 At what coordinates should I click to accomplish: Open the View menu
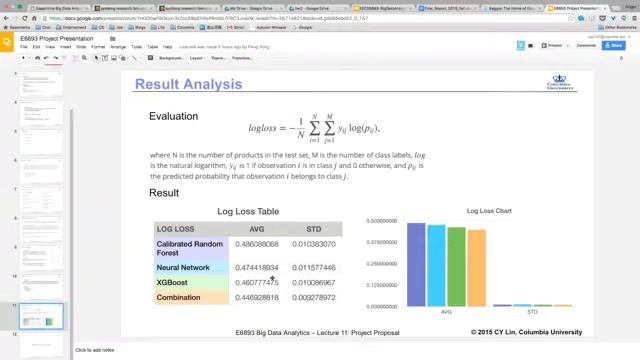coord(50,47)
